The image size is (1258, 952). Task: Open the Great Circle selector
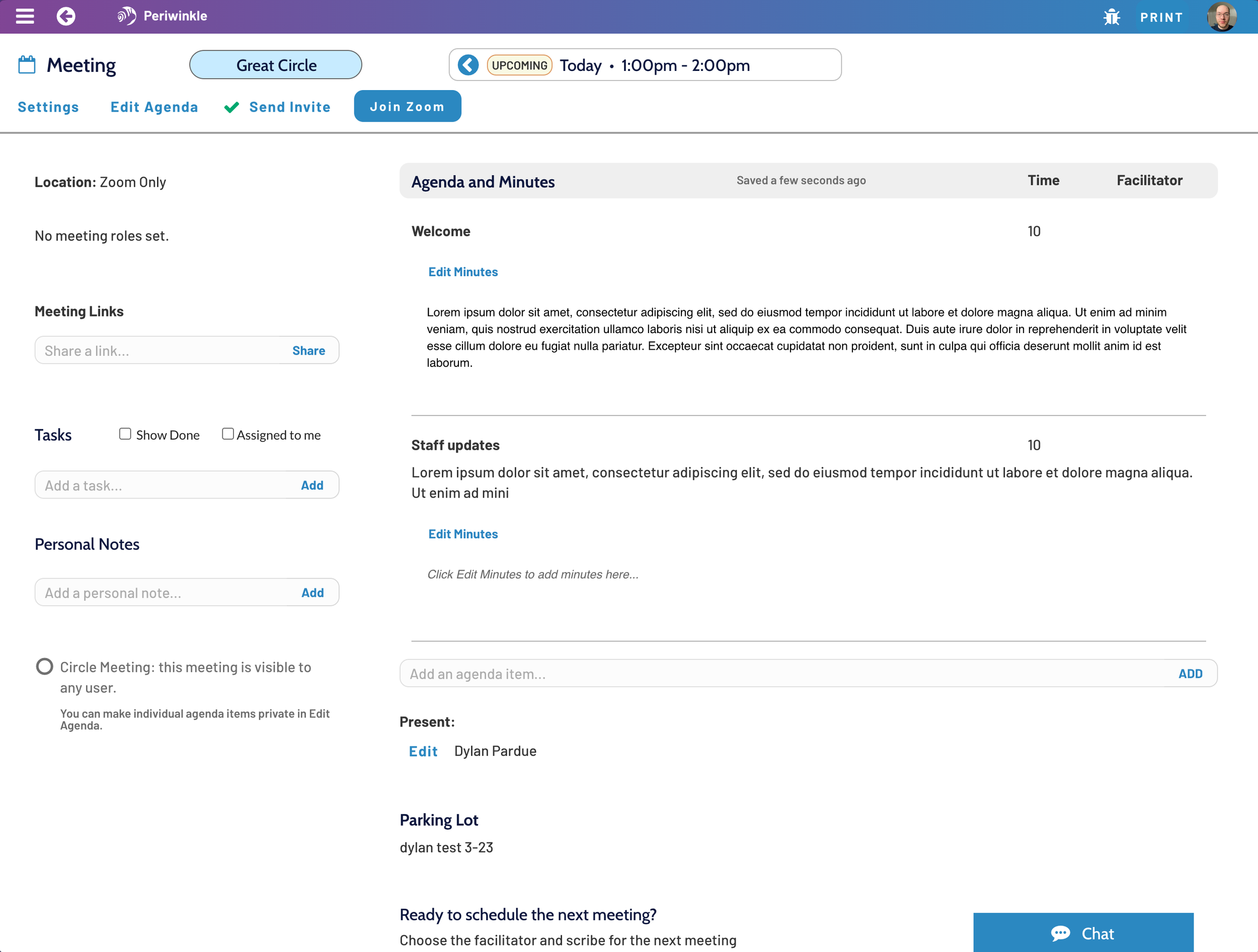276,65
